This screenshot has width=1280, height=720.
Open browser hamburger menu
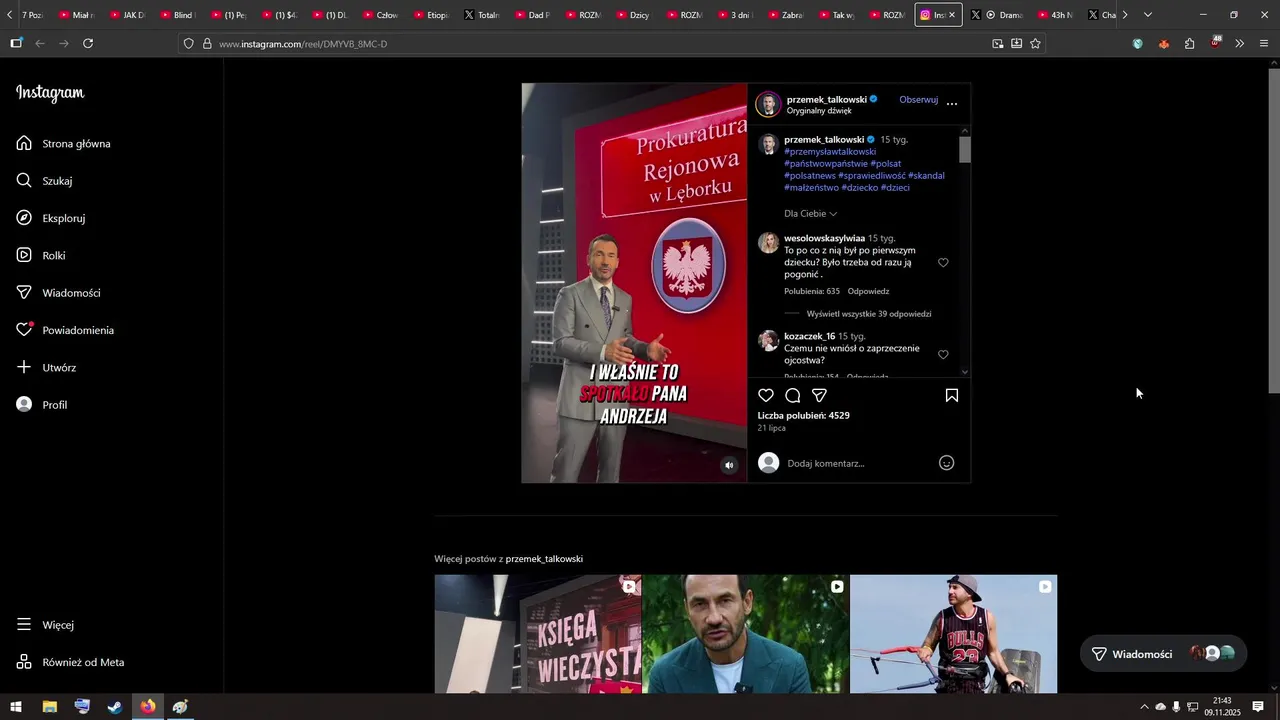[x=1264, y=44]
